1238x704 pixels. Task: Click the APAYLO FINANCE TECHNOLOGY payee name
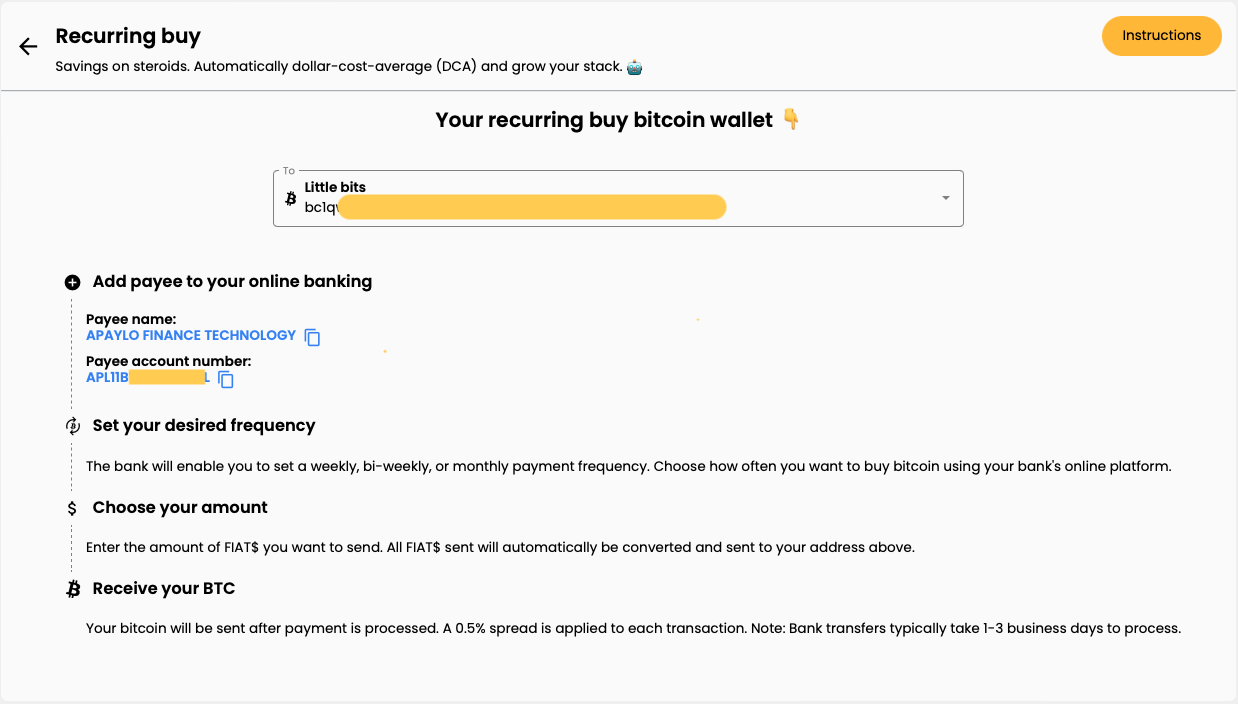[191, 335]
